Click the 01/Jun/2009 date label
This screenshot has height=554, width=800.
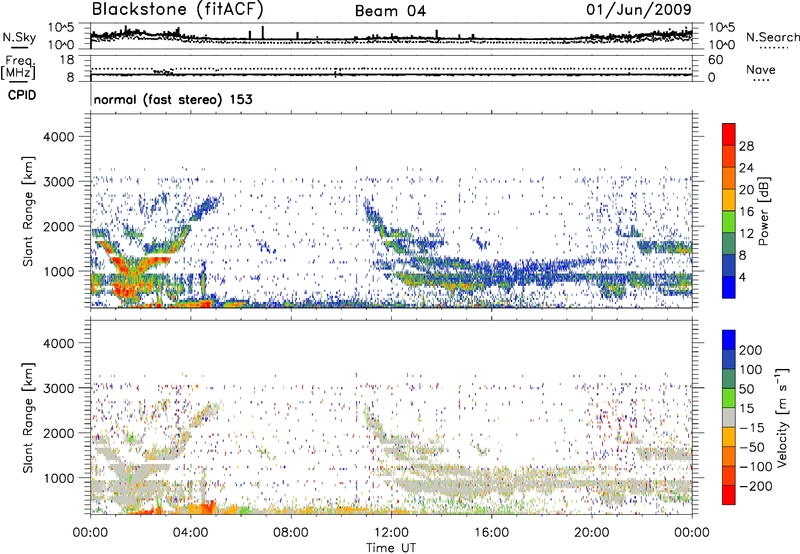click(639, 9)
